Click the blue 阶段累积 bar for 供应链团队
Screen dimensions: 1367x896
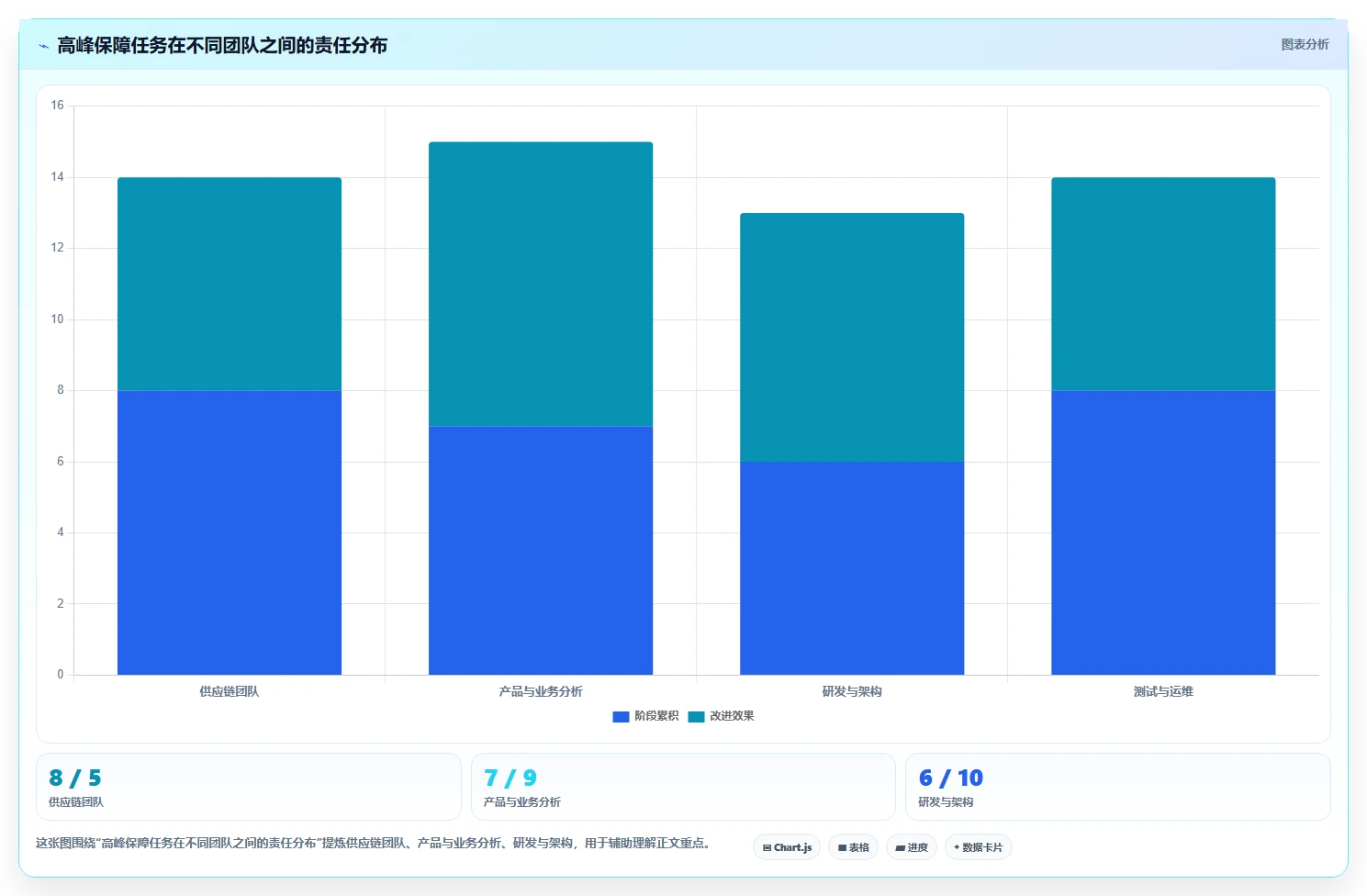pyautogui.click(x=230, y=532)
